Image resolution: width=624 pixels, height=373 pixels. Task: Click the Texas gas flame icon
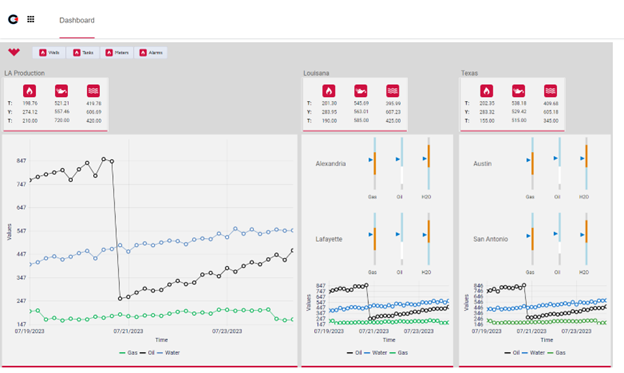(x=486, y=91)
